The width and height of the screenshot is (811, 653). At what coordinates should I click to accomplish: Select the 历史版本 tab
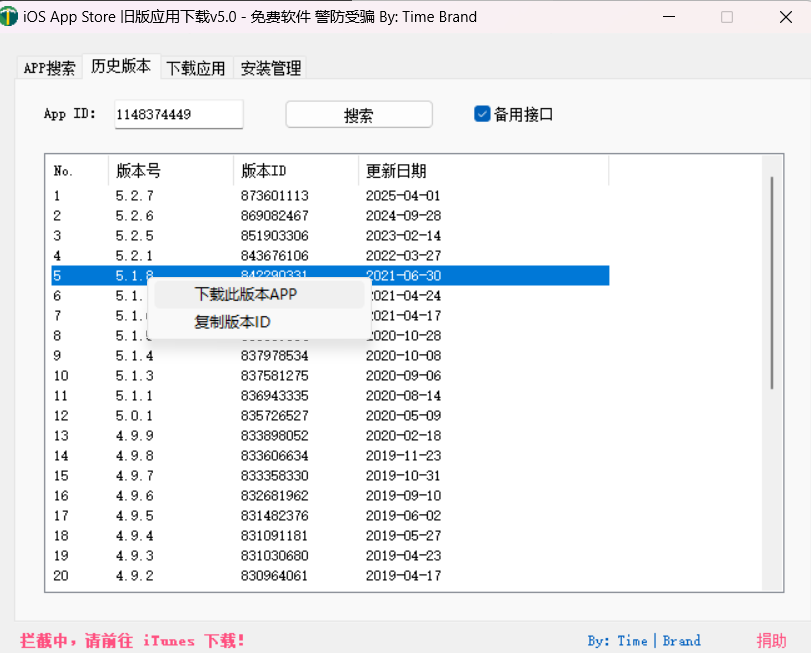click(x=121, y=66)
